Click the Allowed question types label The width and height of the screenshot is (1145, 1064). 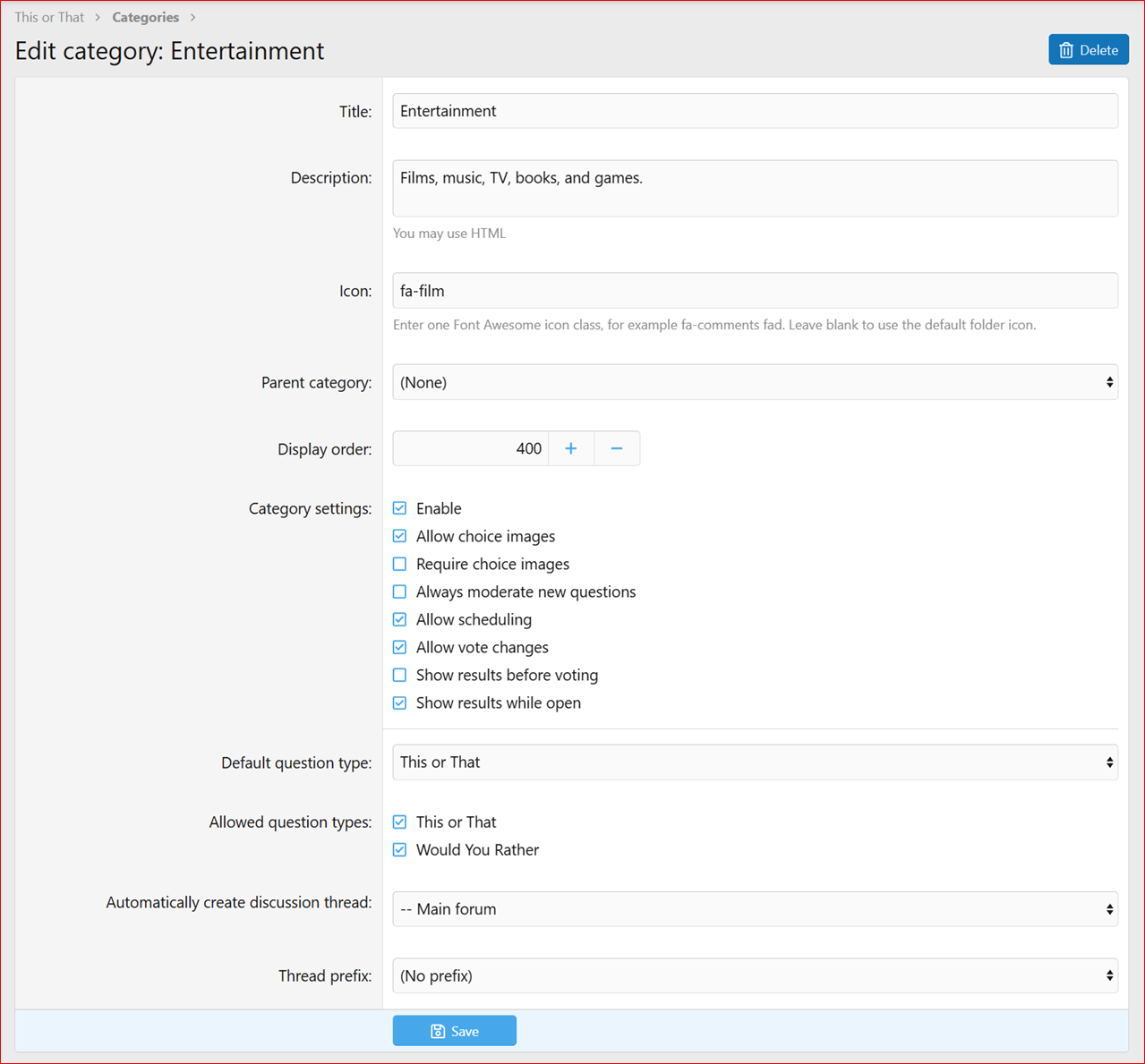point(290,821)
